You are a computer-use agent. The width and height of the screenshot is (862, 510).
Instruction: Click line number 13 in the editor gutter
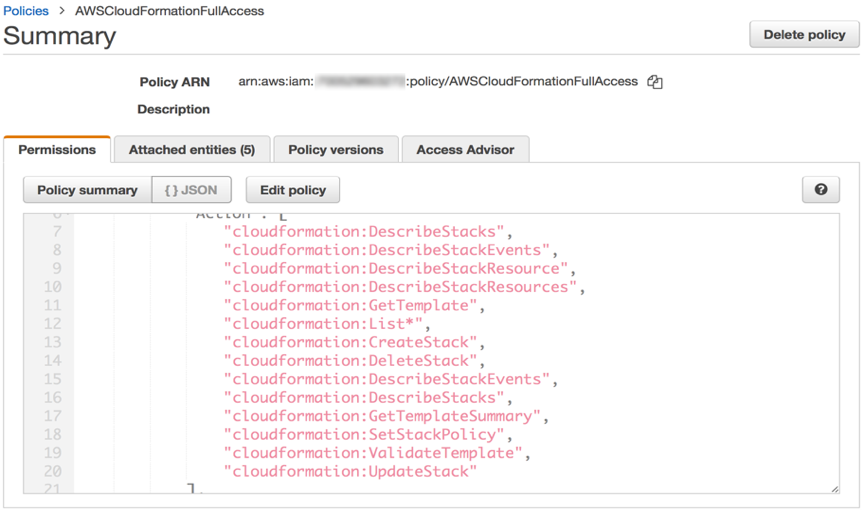[53, 342]
